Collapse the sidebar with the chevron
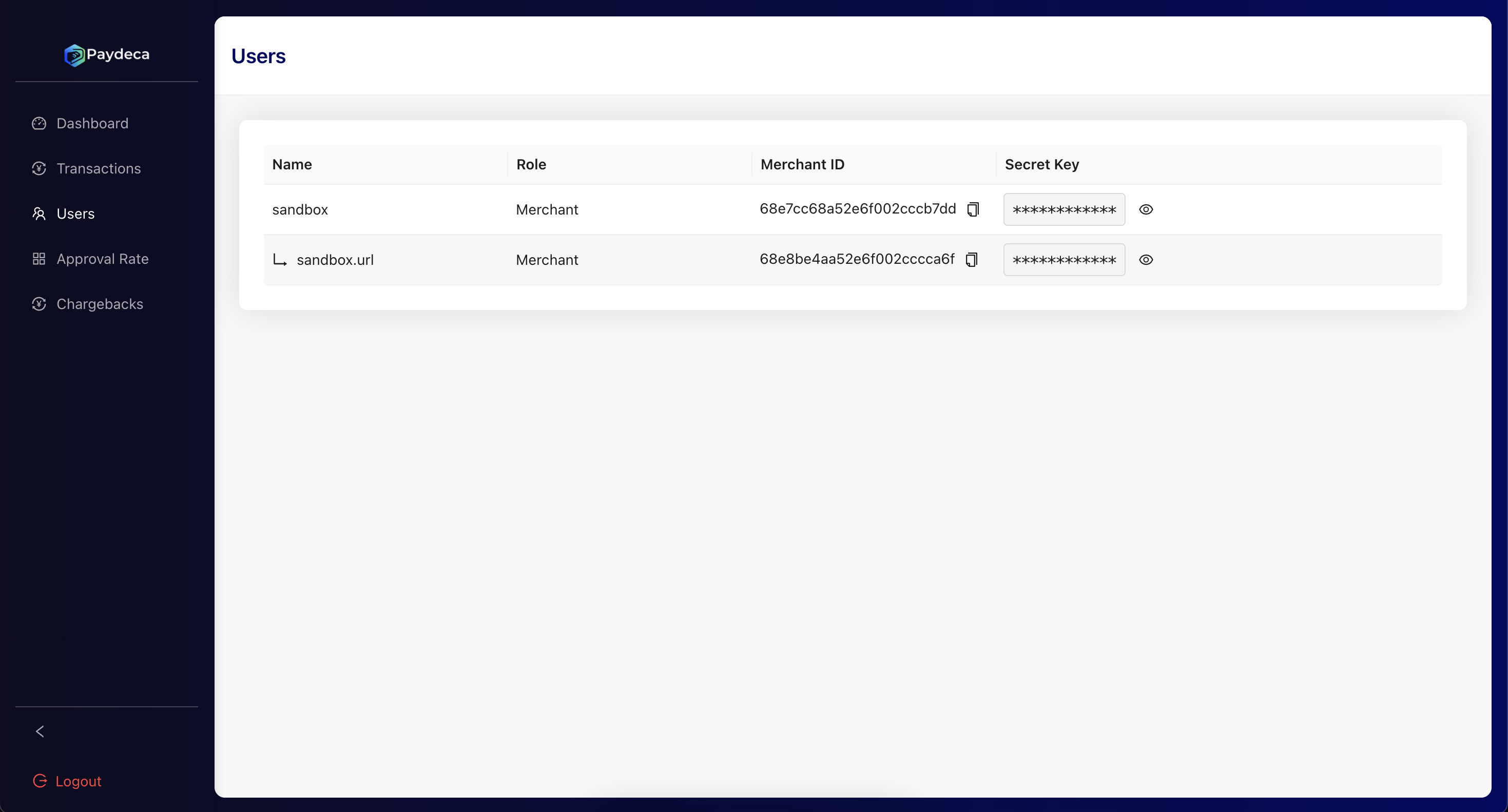1508x812 pixels. [x=40, y=731]
